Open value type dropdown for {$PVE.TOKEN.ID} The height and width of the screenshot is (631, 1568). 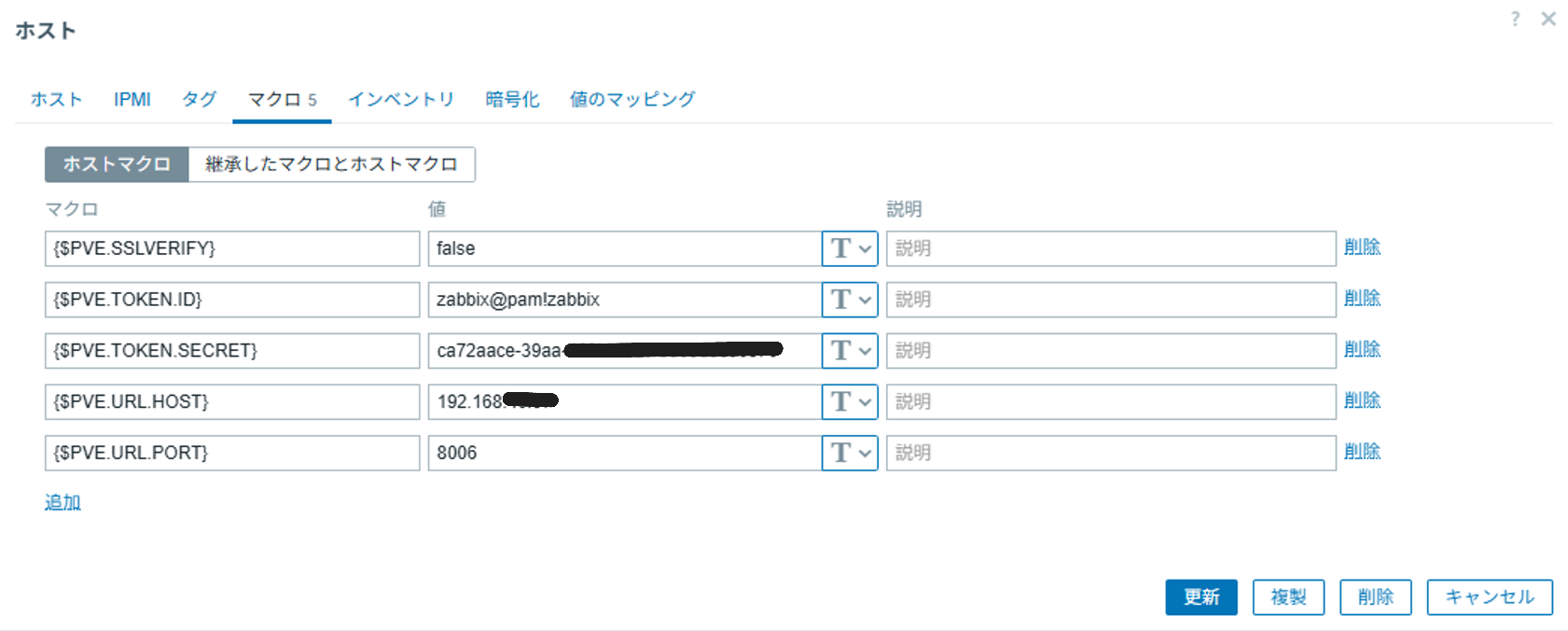(x=850, y=300)
